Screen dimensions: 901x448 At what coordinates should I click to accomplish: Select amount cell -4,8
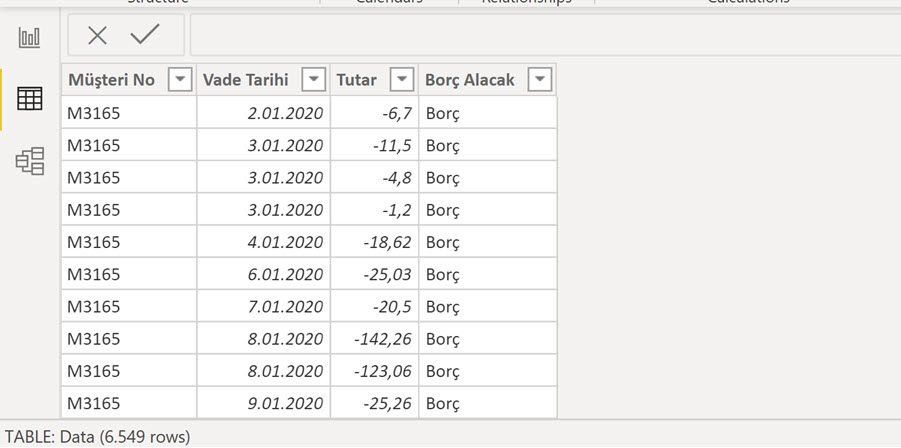(x=374, y=177)
